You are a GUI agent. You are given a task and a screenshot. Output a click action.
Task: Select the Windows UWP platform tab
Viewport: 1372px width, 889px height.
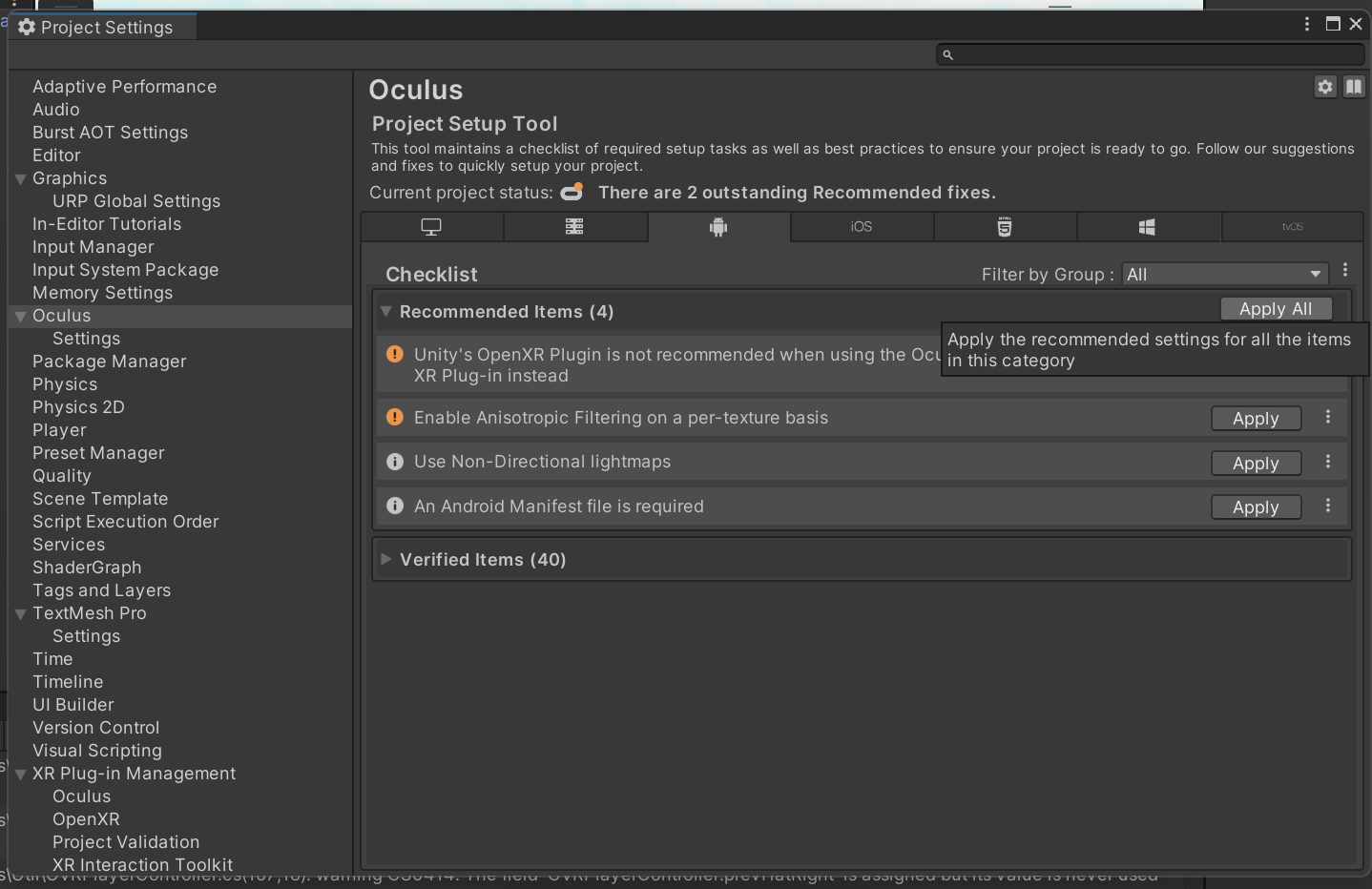pos(1148,227)
